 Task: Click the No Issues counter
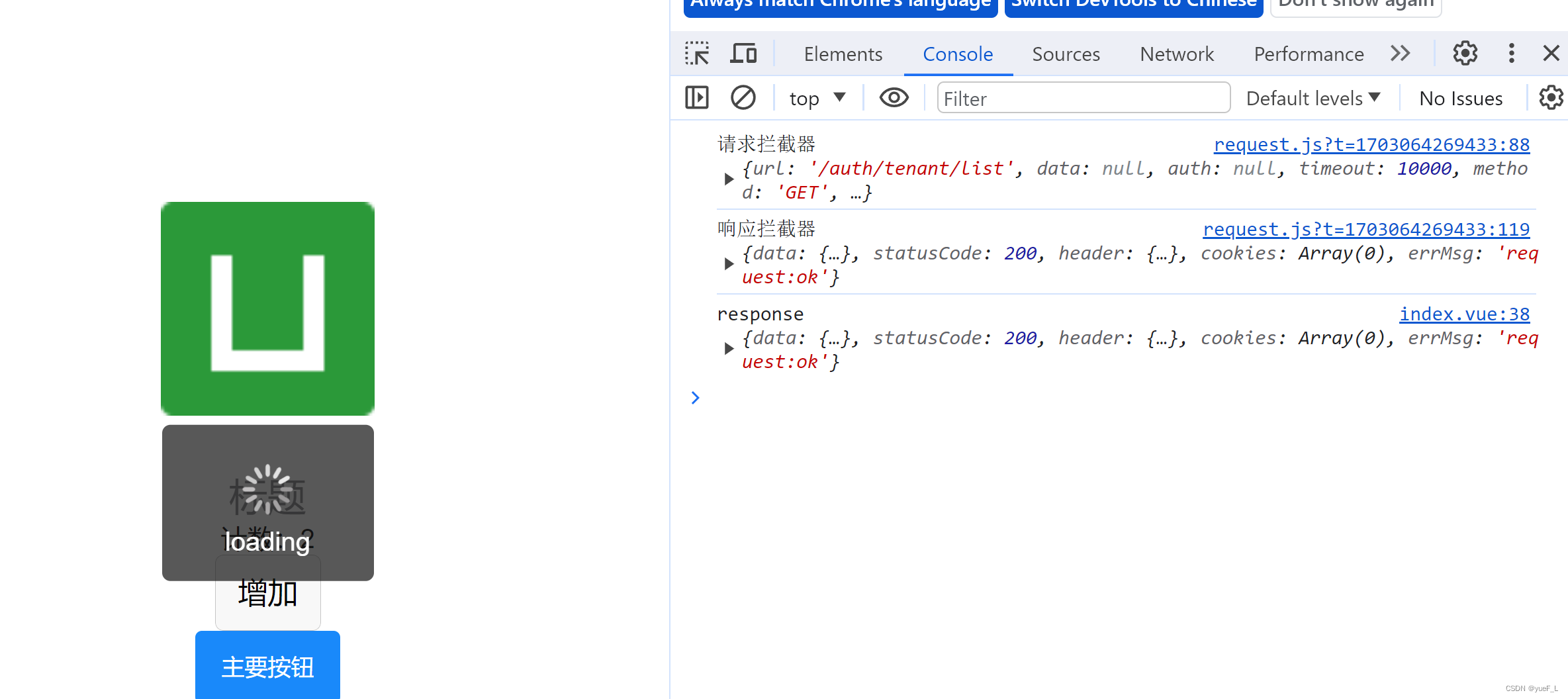[x=1461, y=99]
